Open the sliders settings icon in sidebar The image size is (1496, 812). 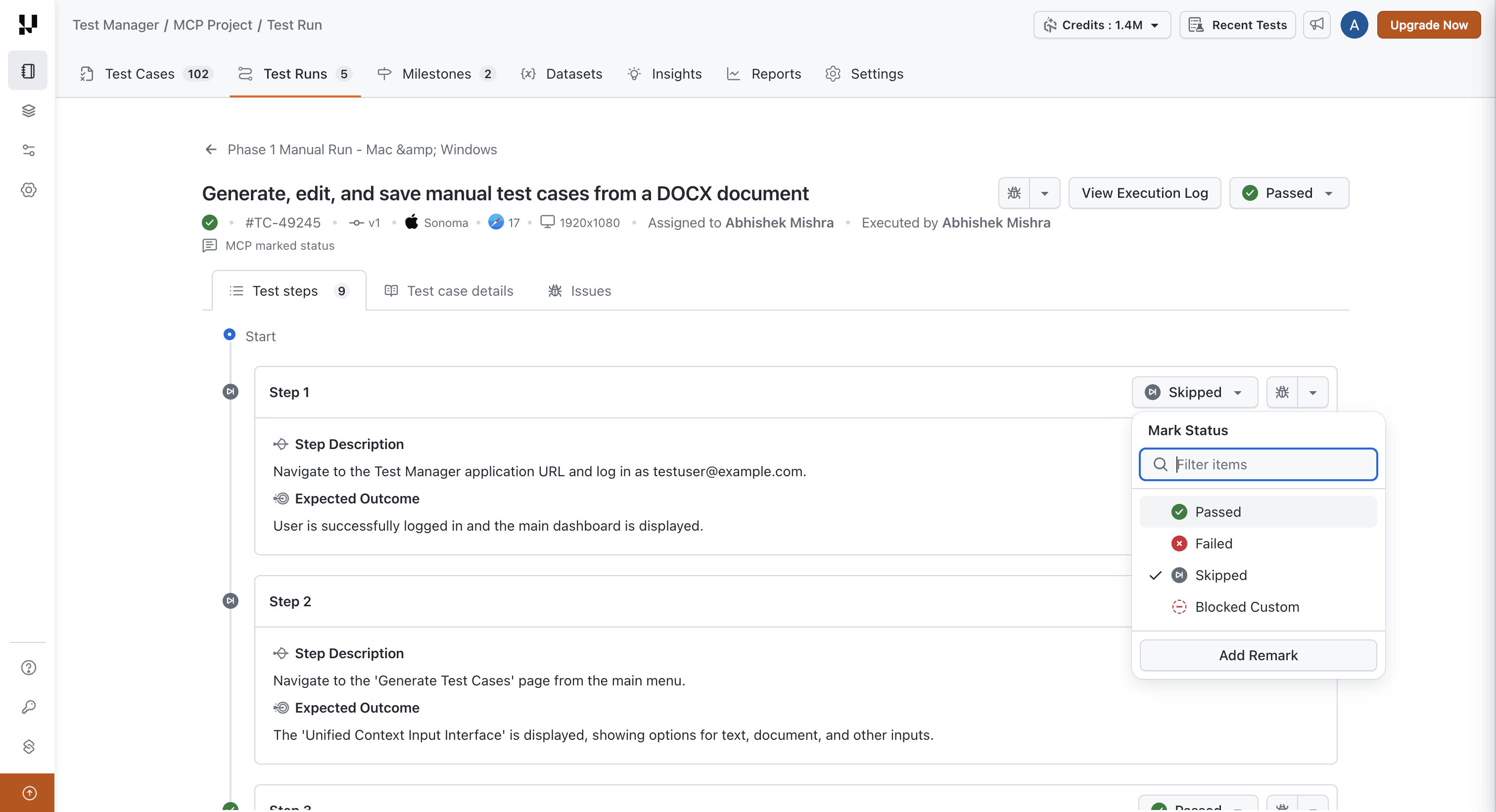(x=28, y=150)
